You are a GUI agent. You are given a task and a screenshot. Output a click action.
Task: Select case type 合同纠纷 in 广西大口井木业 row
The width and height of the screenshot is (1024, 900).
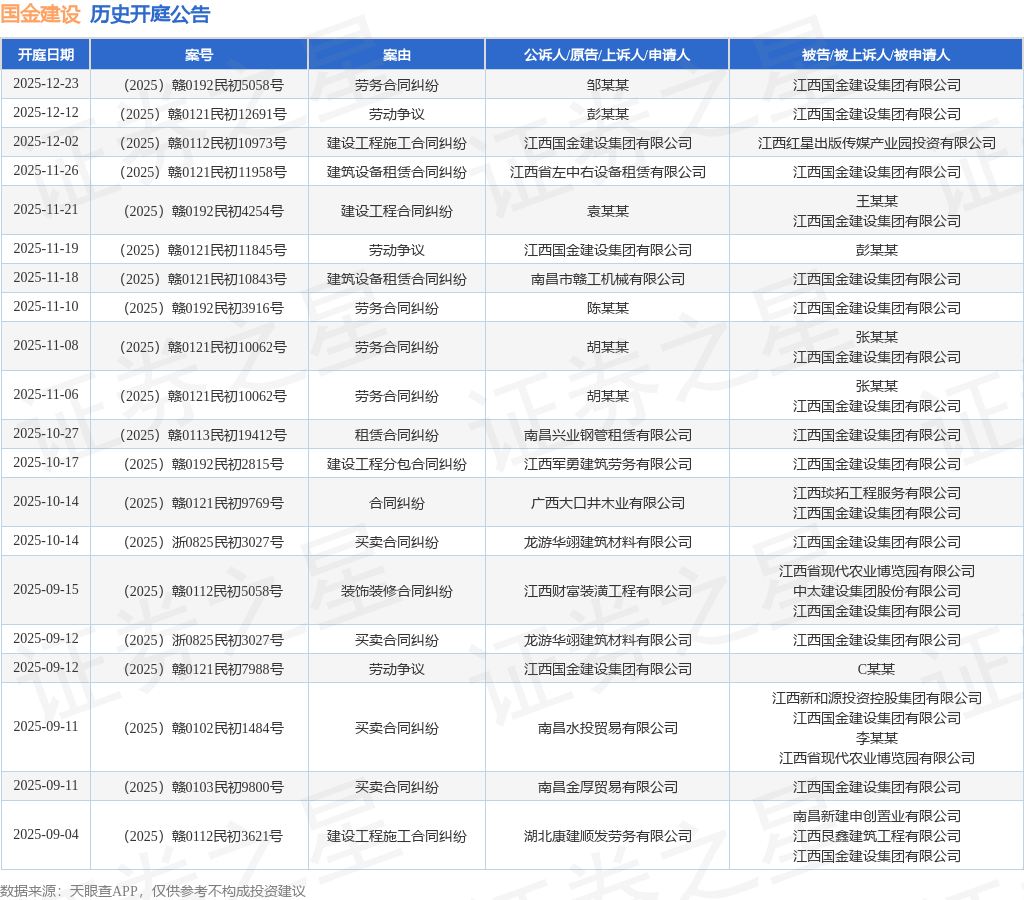pos(396,503)
